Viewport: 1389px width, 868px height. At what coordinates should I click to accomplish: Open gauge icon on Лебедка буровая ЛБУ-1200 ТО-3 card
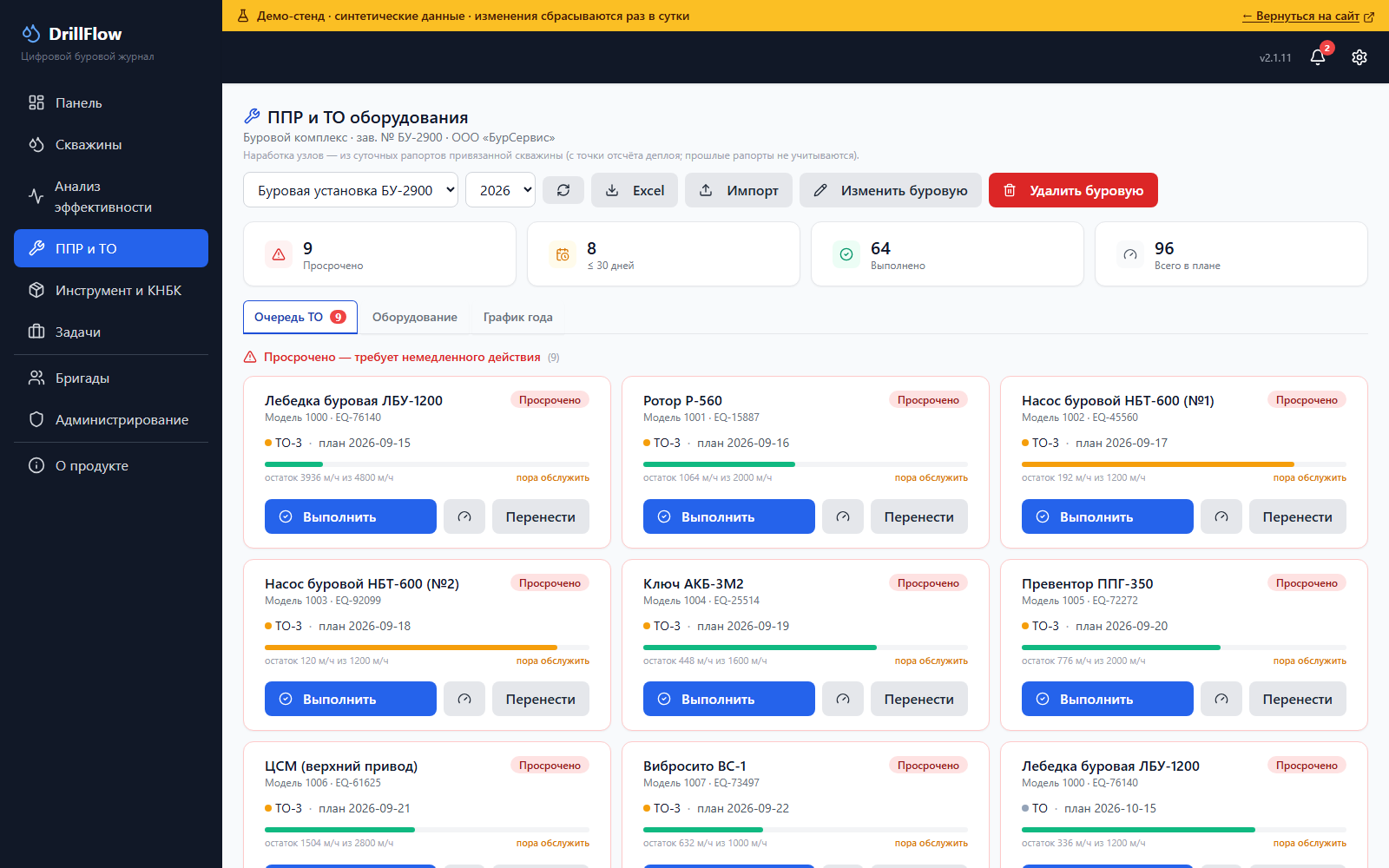[464, 516]
